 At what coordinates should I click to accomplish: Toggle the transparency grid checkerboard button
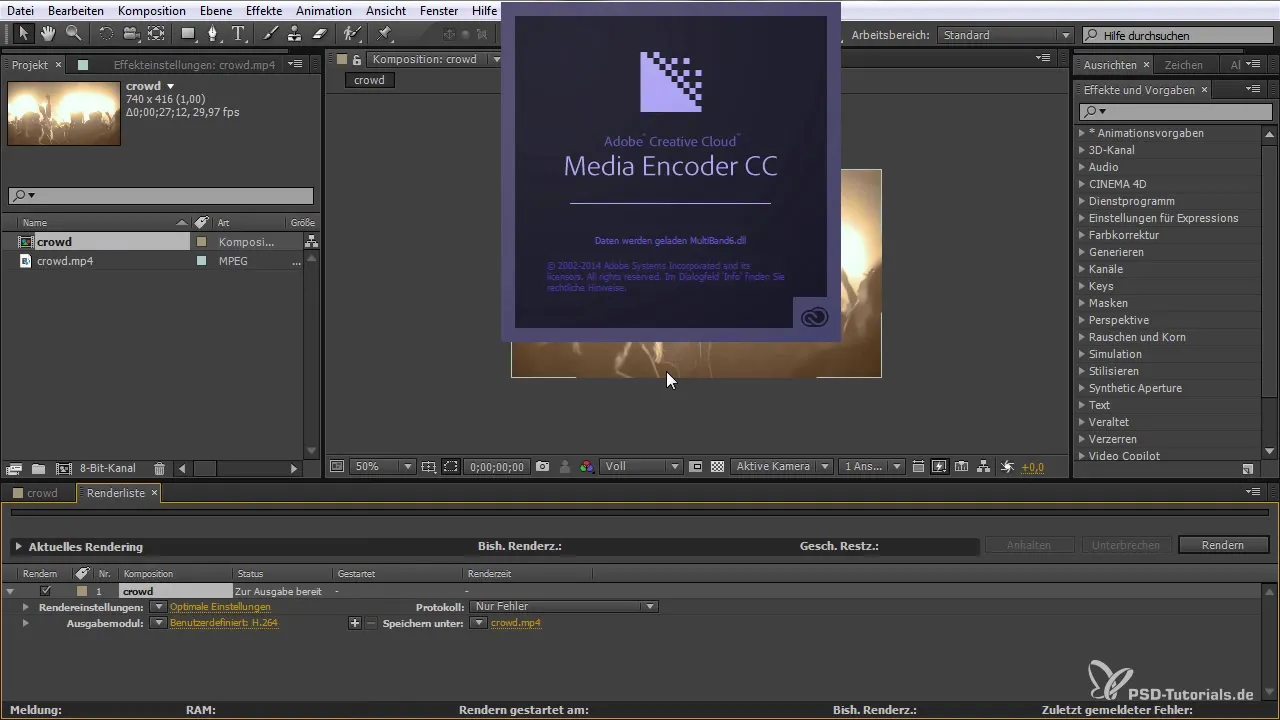click(717, 467)
